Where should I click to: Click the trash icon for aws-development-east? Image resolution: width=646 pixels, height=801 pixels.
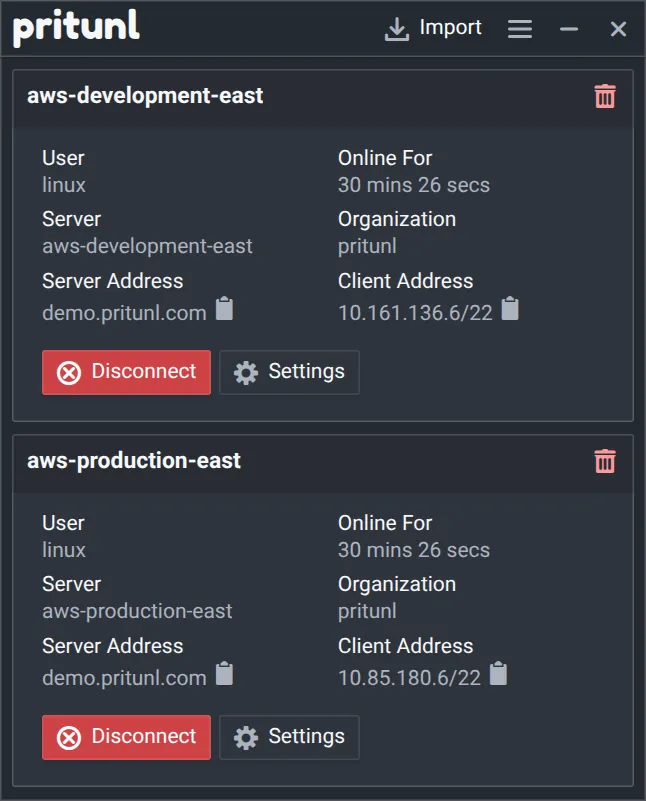[x=604, y=97]
